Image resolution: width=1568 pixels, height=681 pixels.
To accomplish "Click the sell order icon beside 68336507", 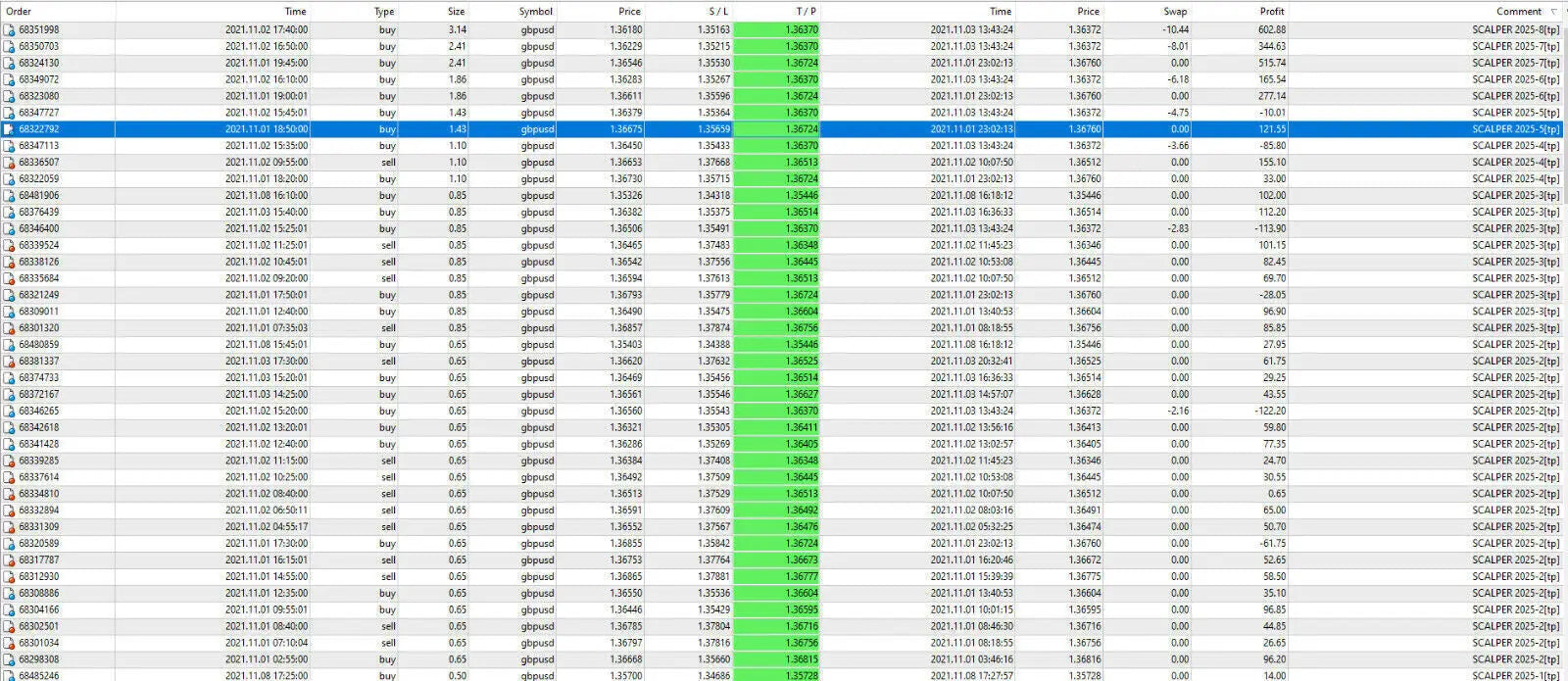I will 9,163.
